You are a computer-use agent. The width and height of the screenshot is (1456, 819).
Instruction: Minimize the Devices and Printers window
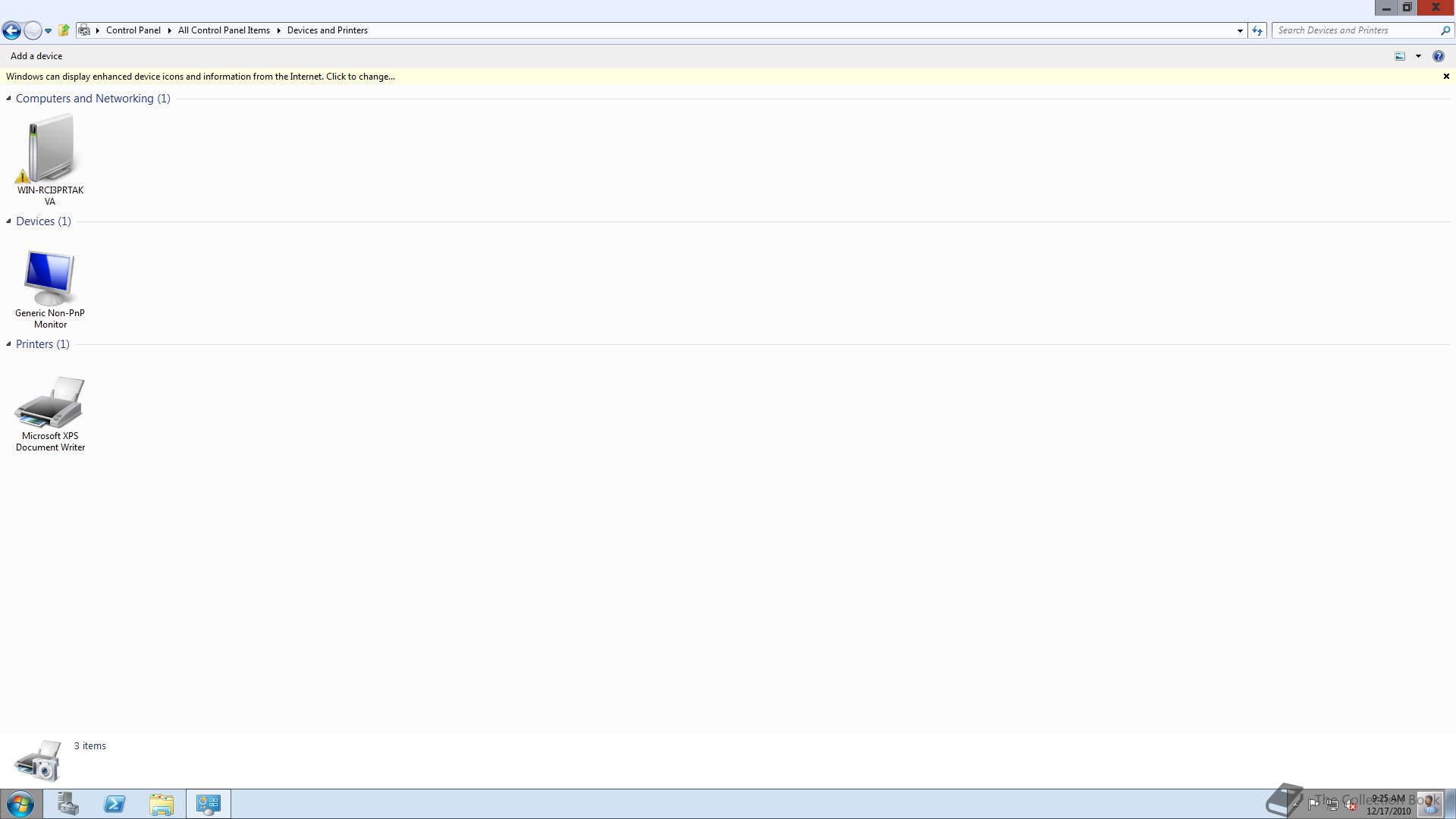pos(1386,8)
